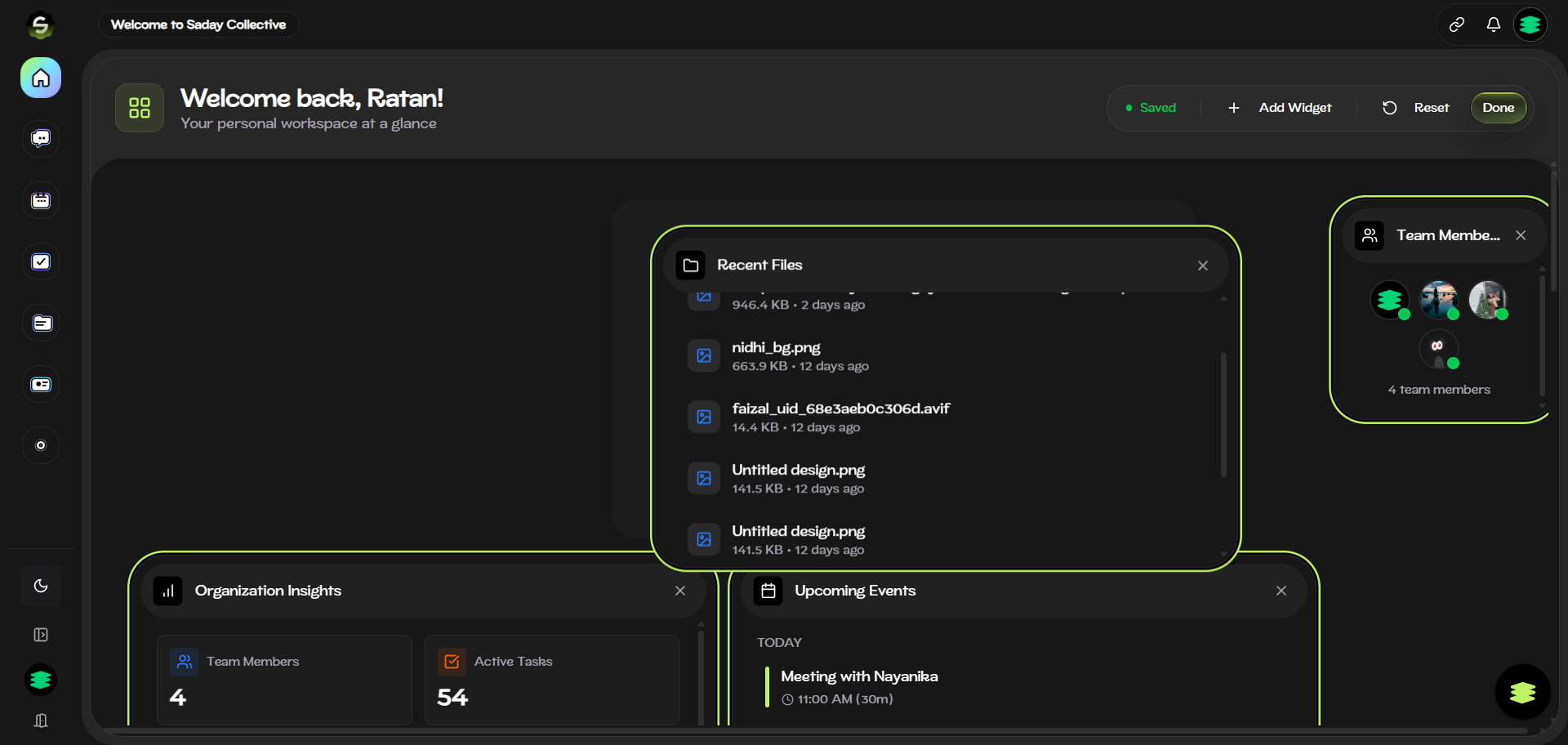Viewport: 1568px width, 745px height.
Task: Toggle dark mode moon icon
Action: pos(41,586)
